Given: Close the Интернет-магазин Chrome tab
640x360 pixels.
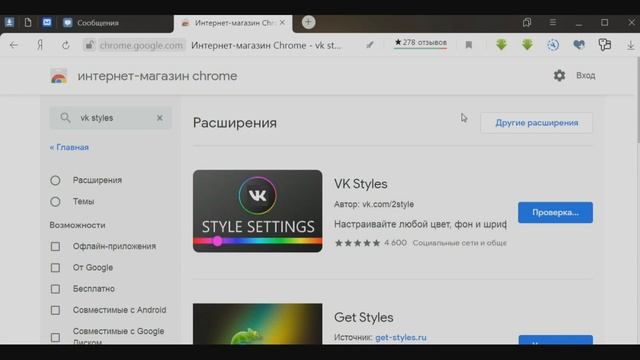Looking at the screenshot, I should 282,23.
